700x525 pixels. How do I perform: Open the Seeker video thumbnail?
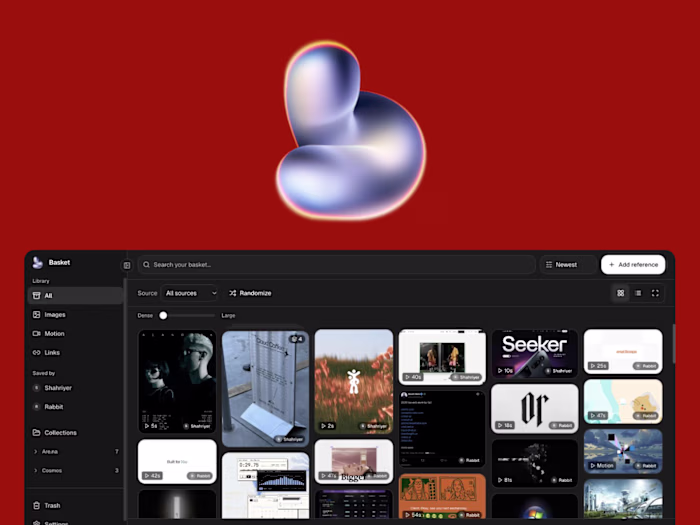(534, 354)
